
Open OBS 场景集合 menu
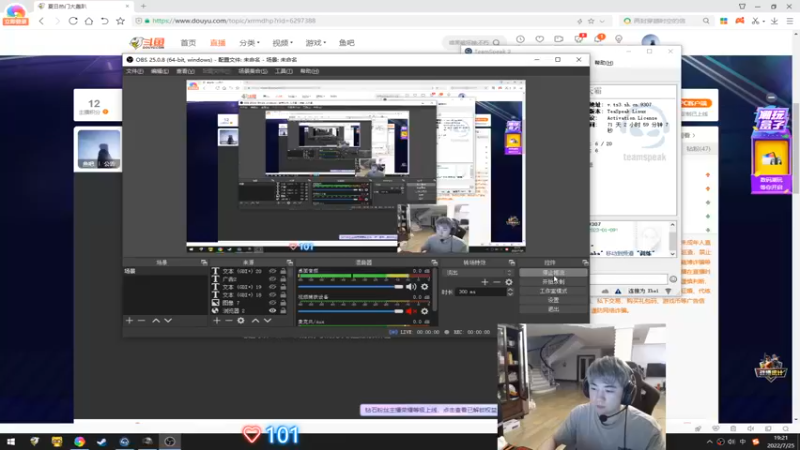(x=253, y=71)
